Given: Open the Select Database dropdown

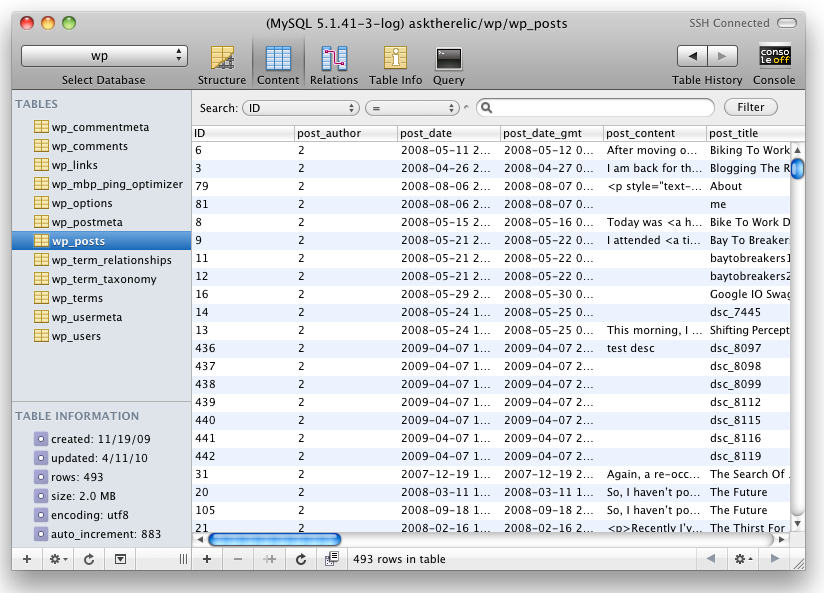Looking at the screenshot, I should point(104,56).
